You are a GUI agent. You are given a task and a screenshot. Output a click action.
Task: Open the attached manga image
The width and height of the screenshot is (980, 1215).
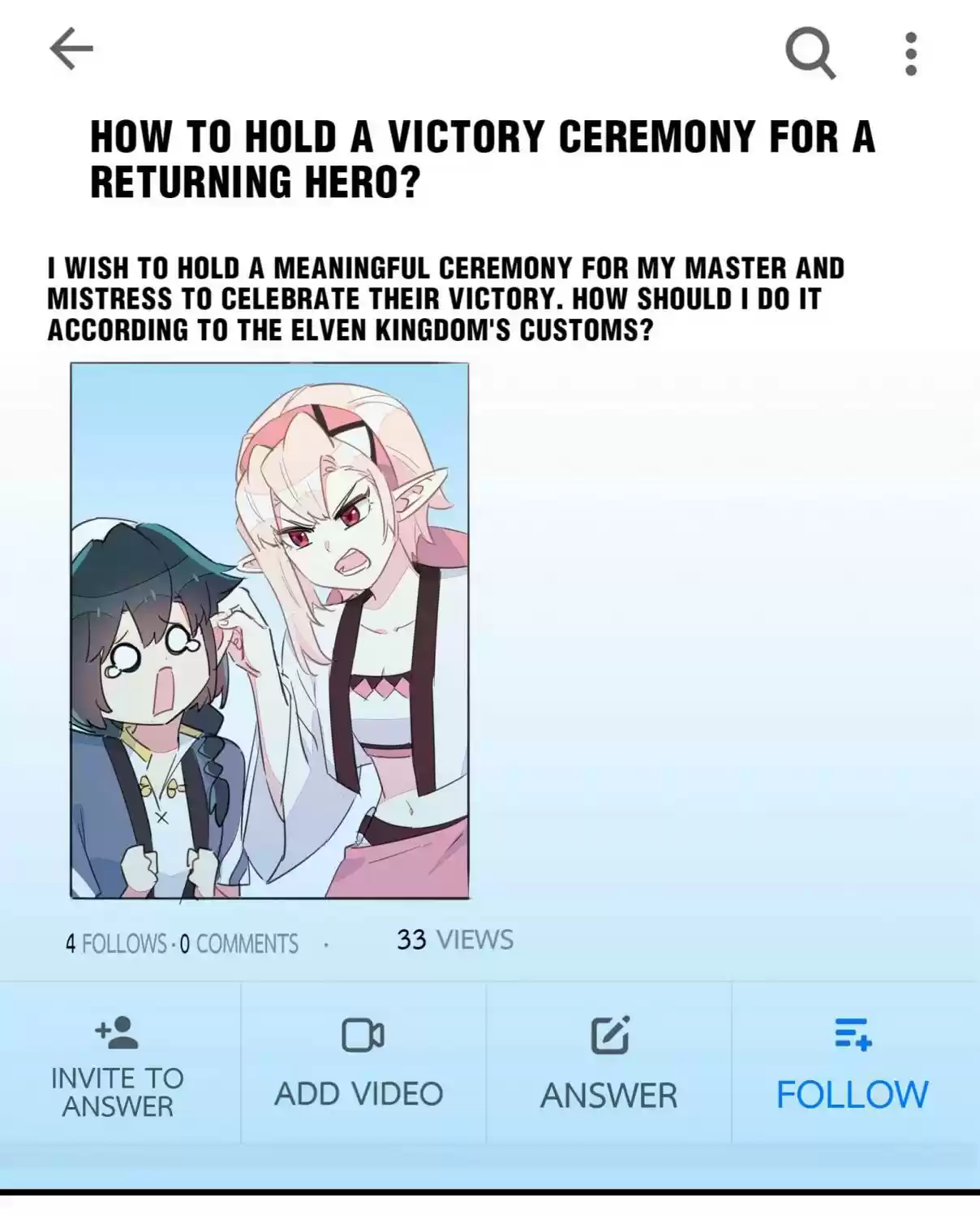click(x=269, y=631)
